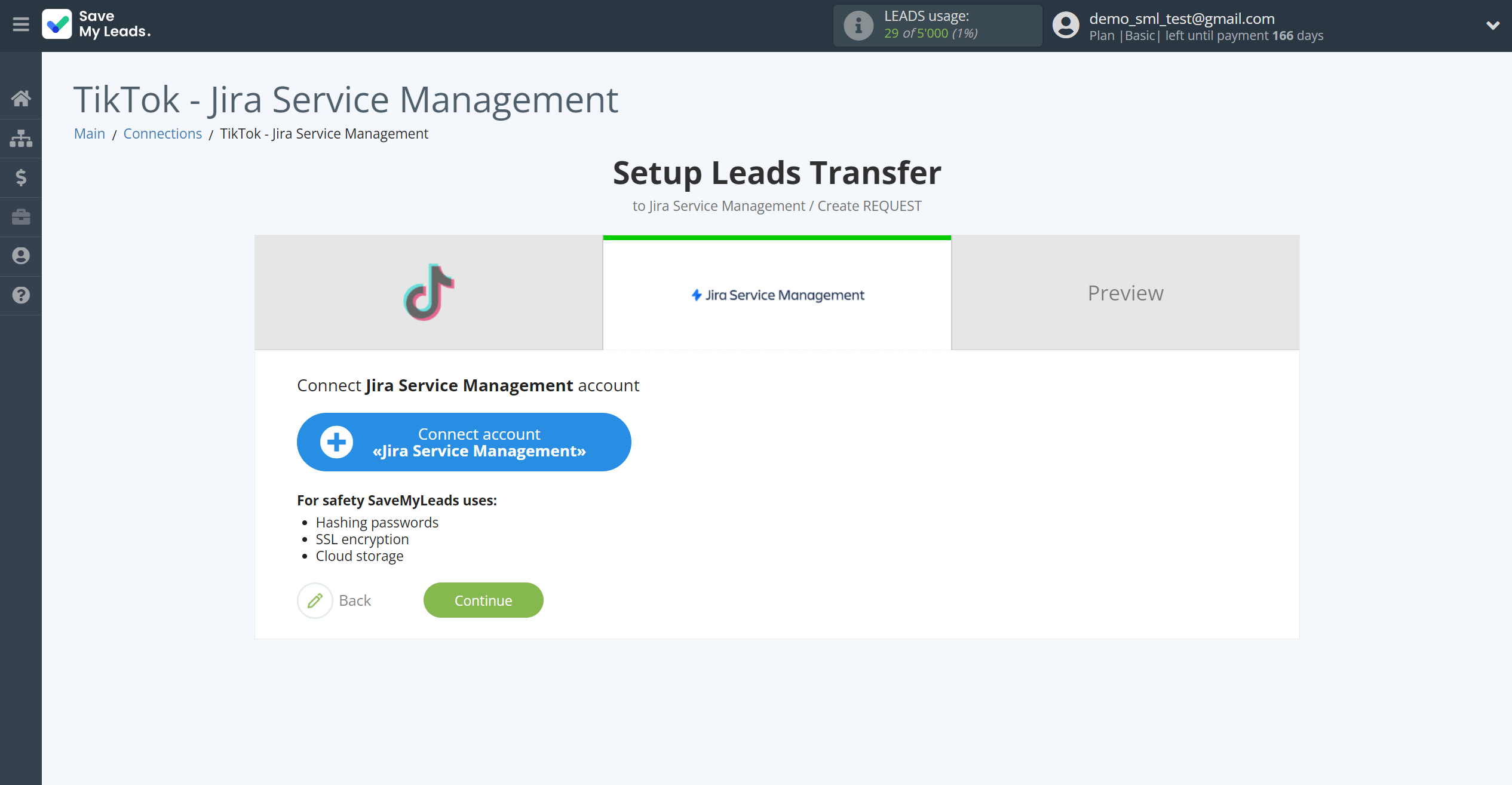Select the Jira Service Management tab
This screenshot has height=785, width=1512.
pos(777,293)
